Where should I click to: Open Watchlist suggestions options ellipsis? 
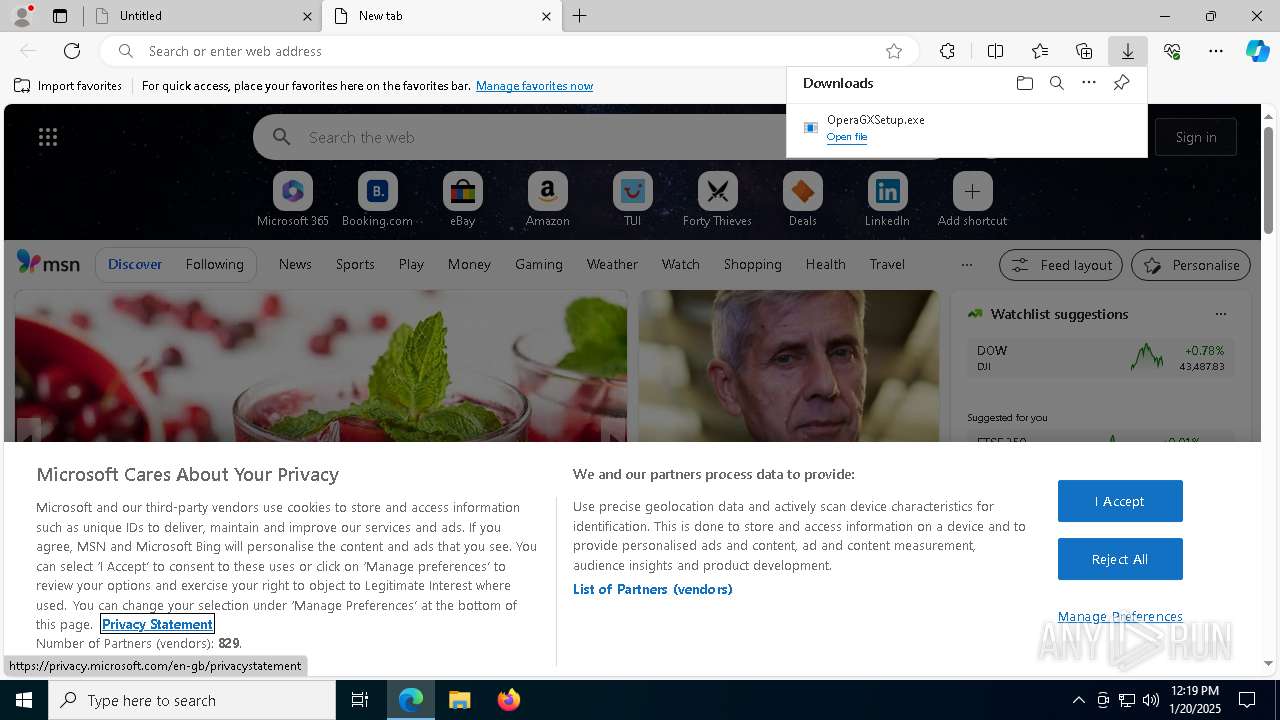click(x=1220, y=314)
